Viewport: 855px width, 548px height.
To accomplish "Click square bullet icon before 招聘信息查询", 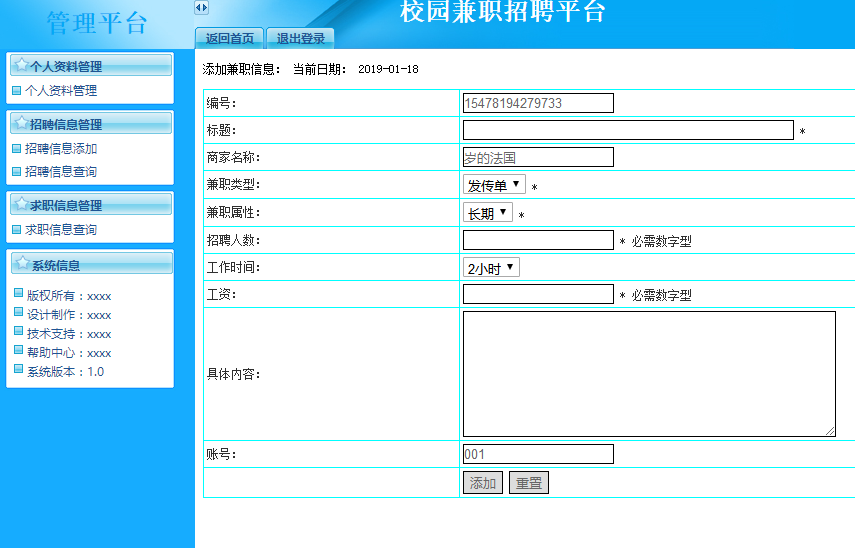I will click(16, 172).
